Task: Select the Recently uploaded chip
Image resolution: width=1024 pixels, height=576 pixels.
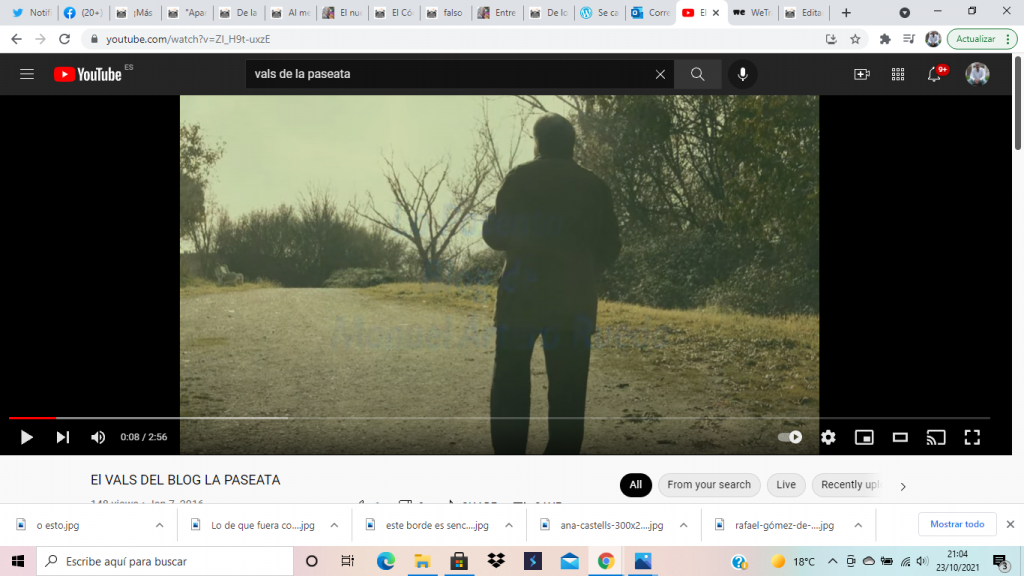Action: point(850,485)
